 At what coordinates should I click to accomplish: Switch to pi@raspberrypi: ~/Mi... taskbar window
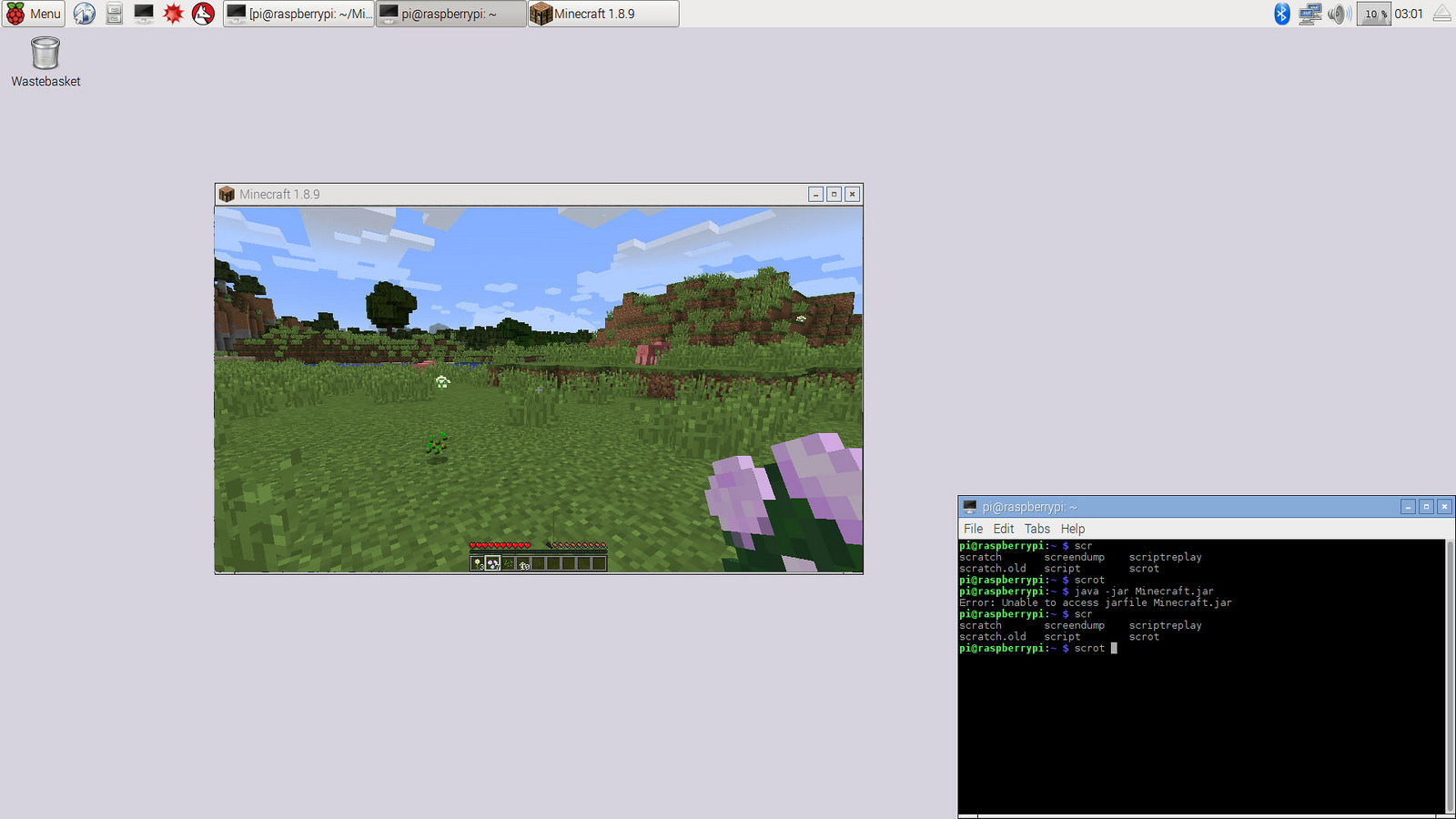click(x=299, y=14)
